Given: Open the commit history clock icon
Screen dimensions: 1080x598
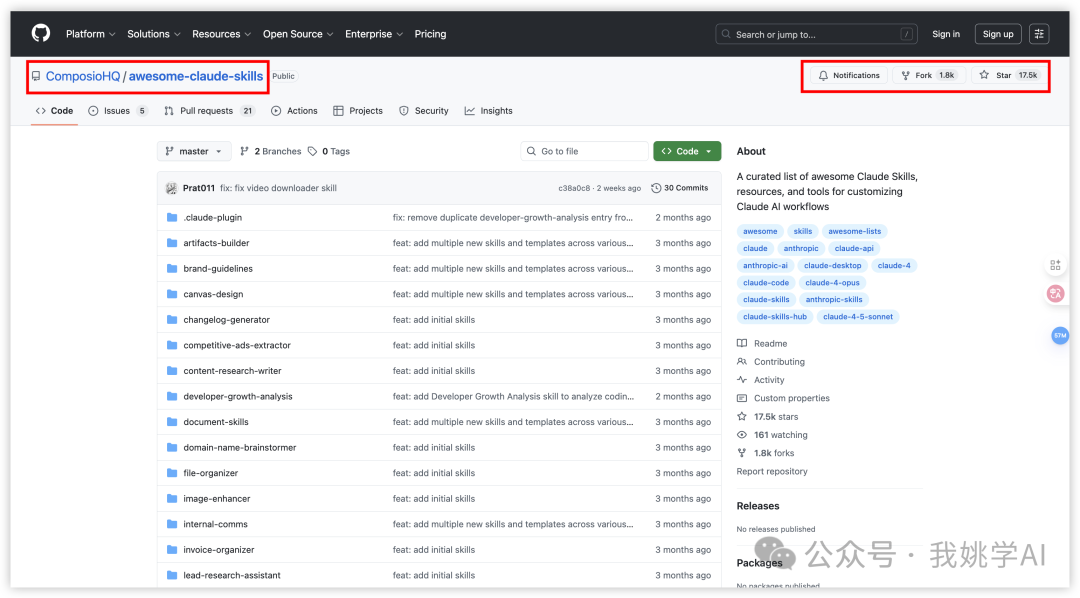Looking at the screenshot, I should click(656, 188).
